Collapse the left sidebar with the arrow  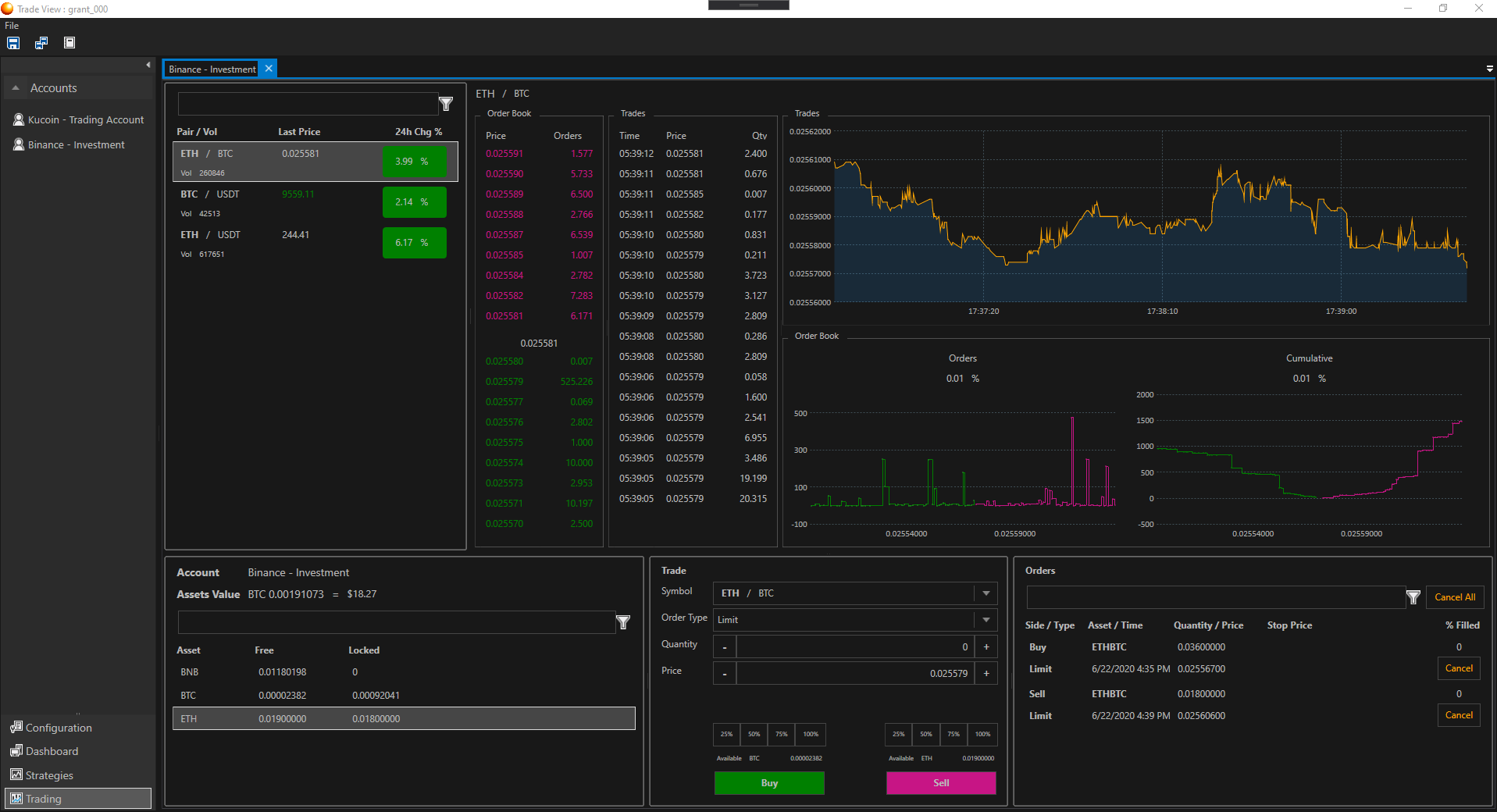(148, 65)
